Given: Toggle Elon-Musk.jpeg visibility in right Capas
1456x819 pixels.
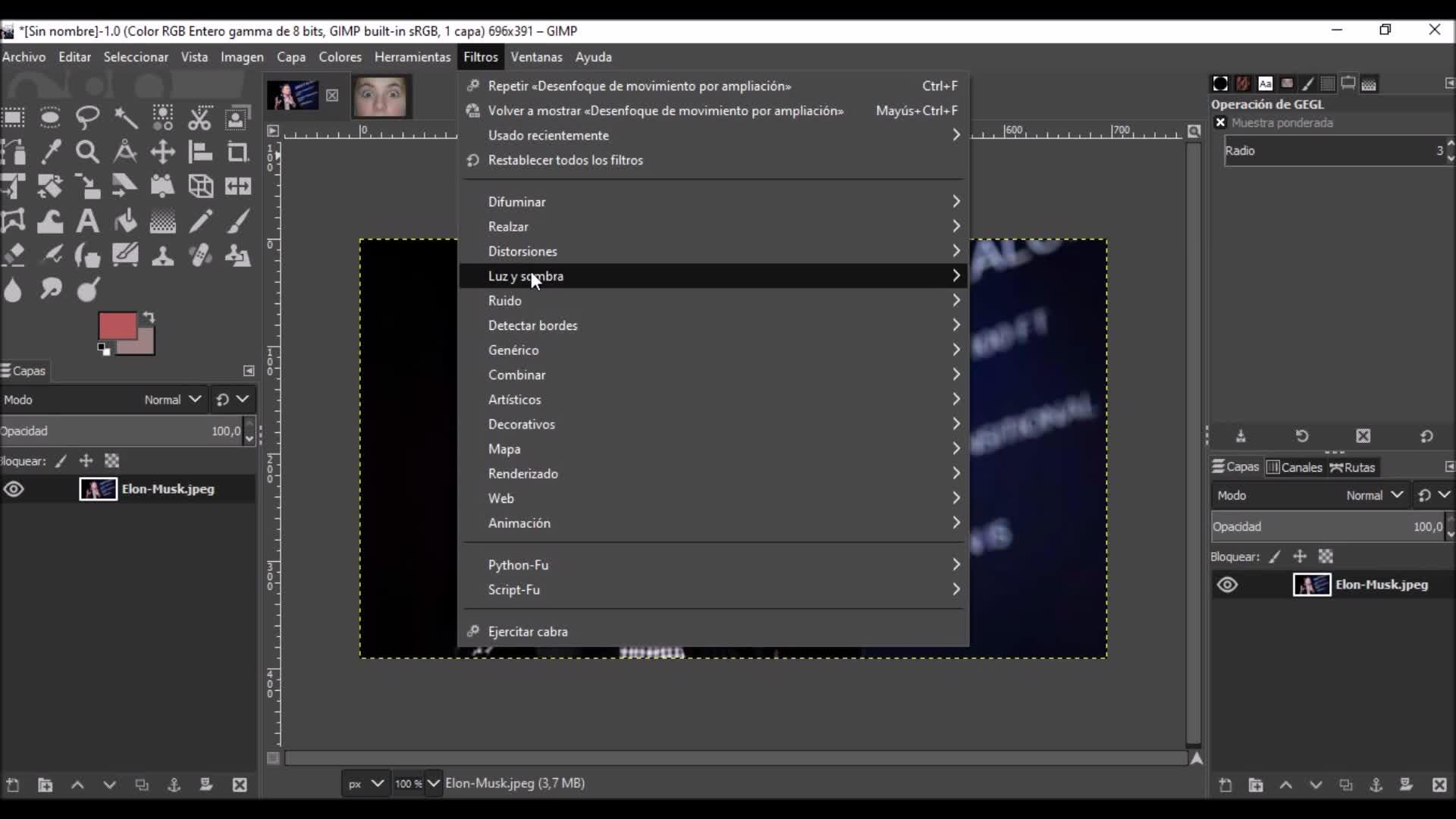Looking at the screenshot, I should click(1227, 585).
